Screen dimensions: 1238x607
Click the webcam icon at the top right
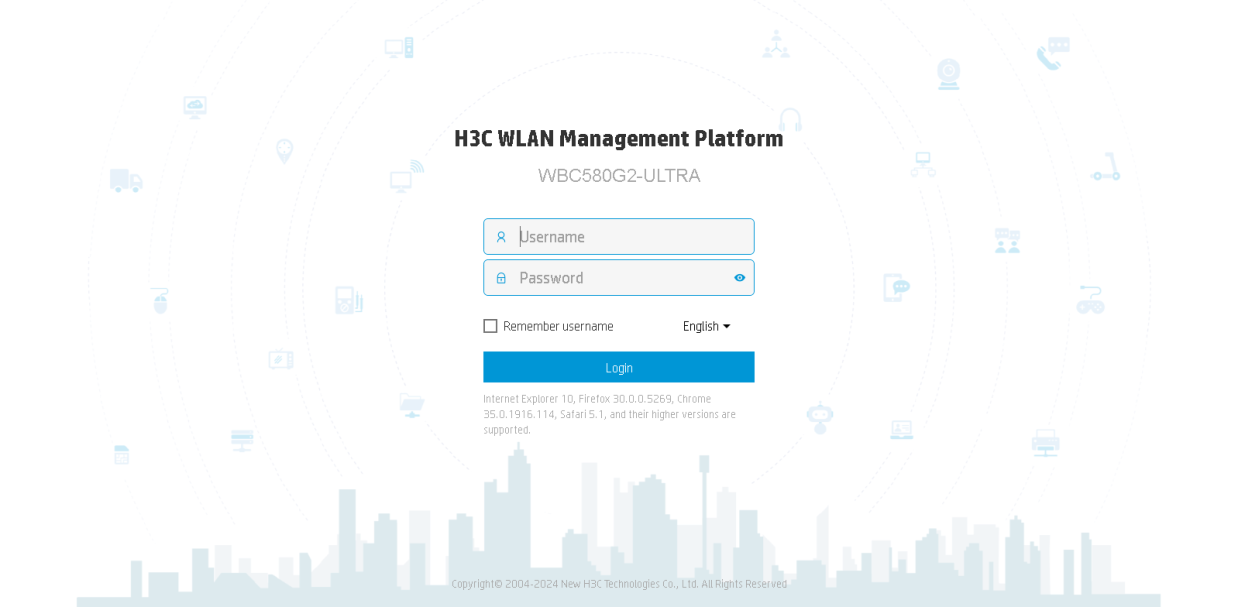[948, 74]
